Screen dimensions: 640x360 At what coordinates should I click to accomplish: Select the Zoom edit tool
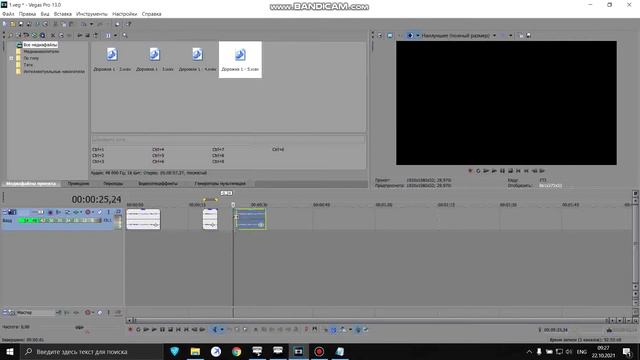[245, 329]
